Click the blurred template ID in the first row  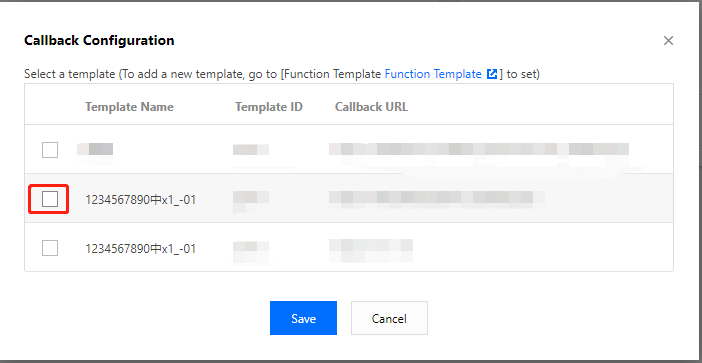[251, 149]
